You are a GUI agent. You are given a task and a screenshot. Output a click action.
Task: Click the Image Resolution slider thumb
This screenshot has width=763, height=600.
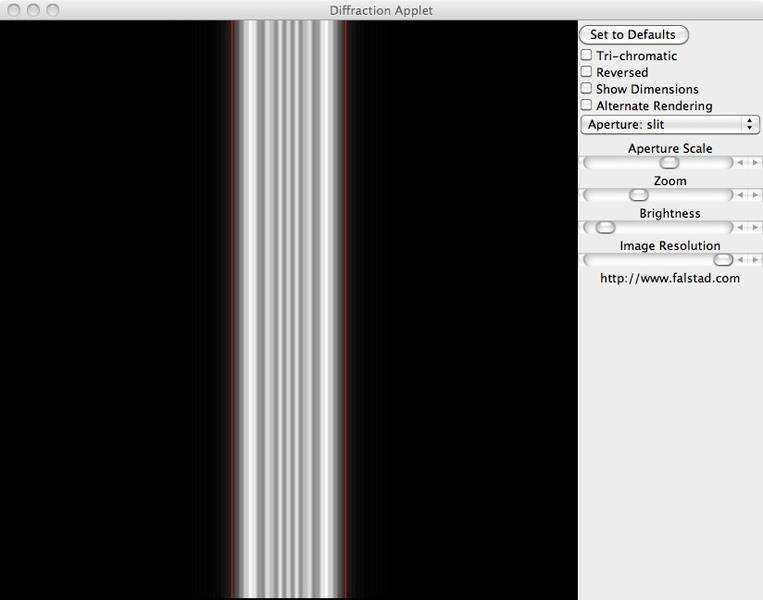(723, 260)
